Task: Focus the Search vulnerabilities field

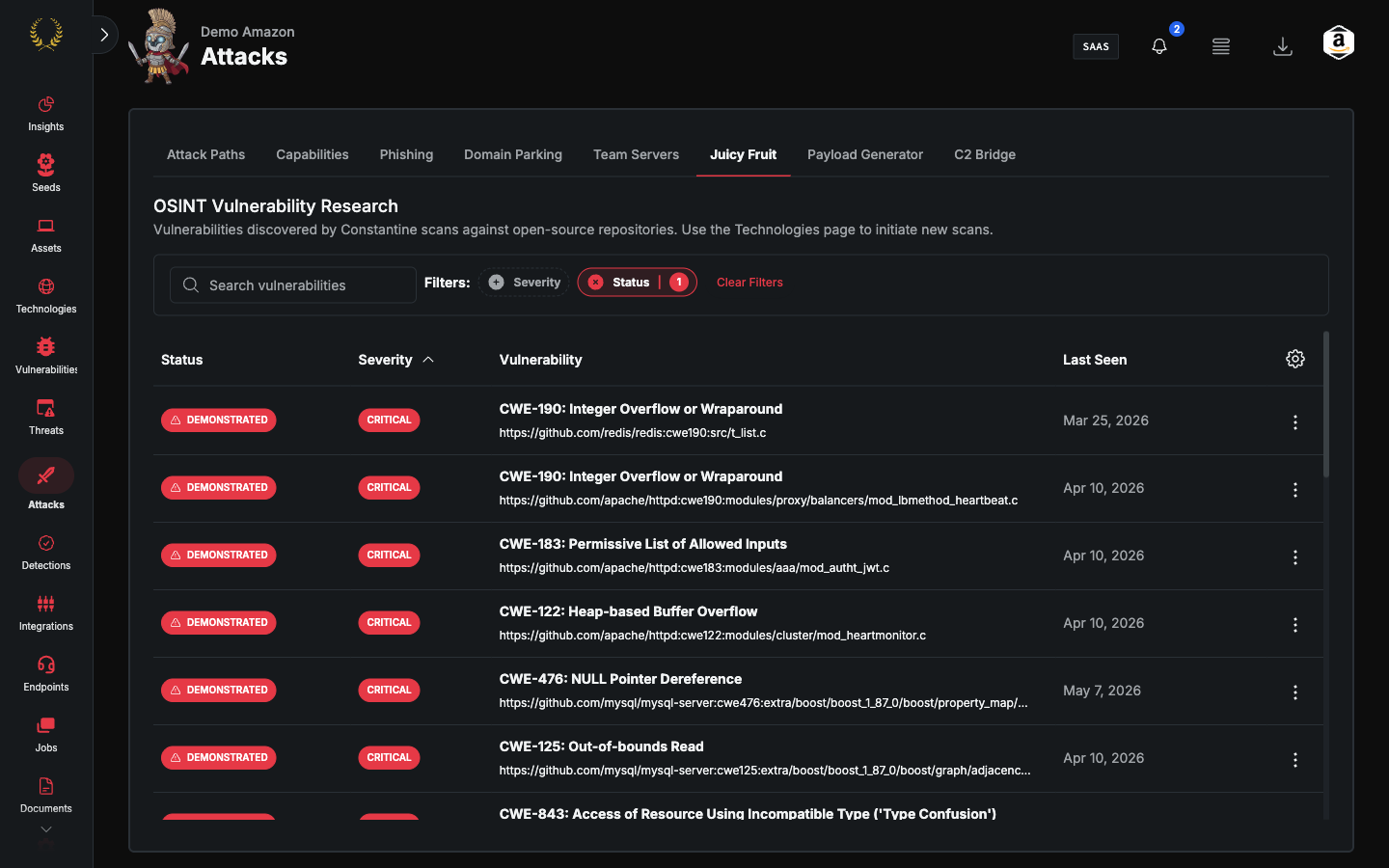Action: 293,285
